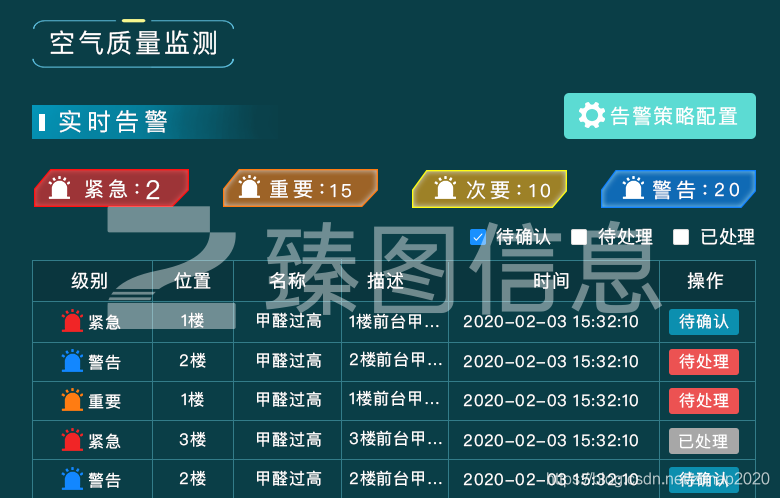Image resolution: width=780 pixels, height=498 pixels.
Task: Click 待处理 button in 重要 row
Action: coord(704,400)
